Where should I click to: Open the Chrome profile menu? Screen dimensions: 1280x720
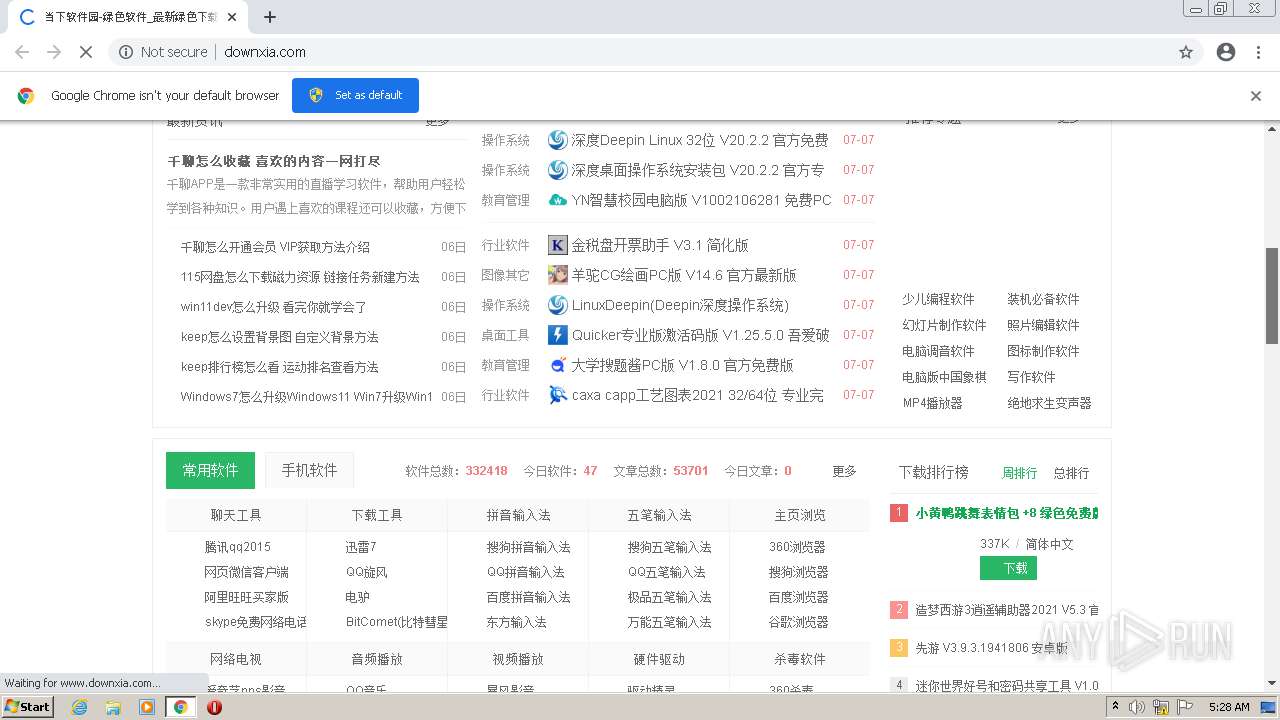(x=1226, y=52)
